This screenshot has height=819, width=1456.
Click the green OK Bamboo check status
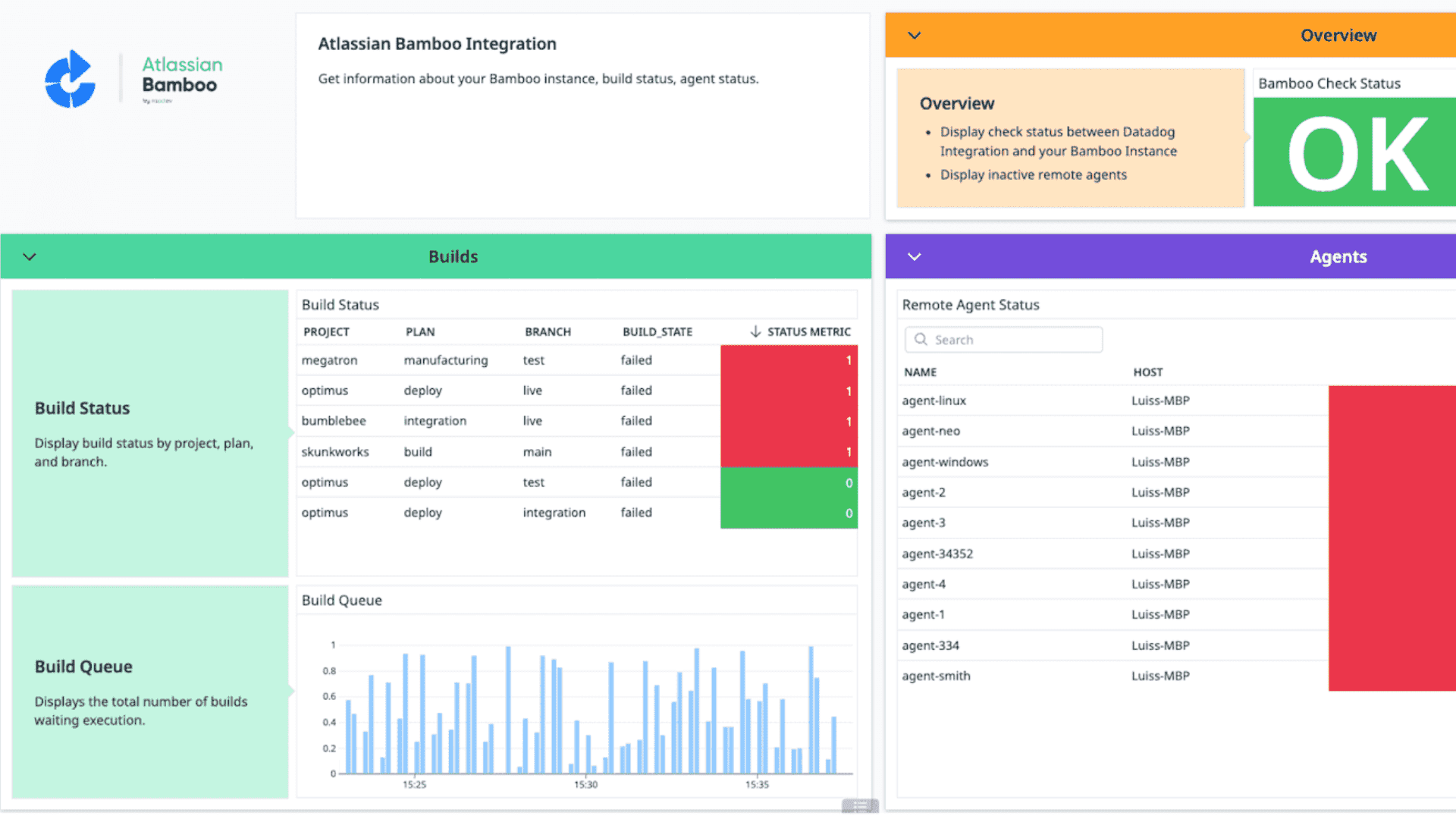click(1354, 152)
